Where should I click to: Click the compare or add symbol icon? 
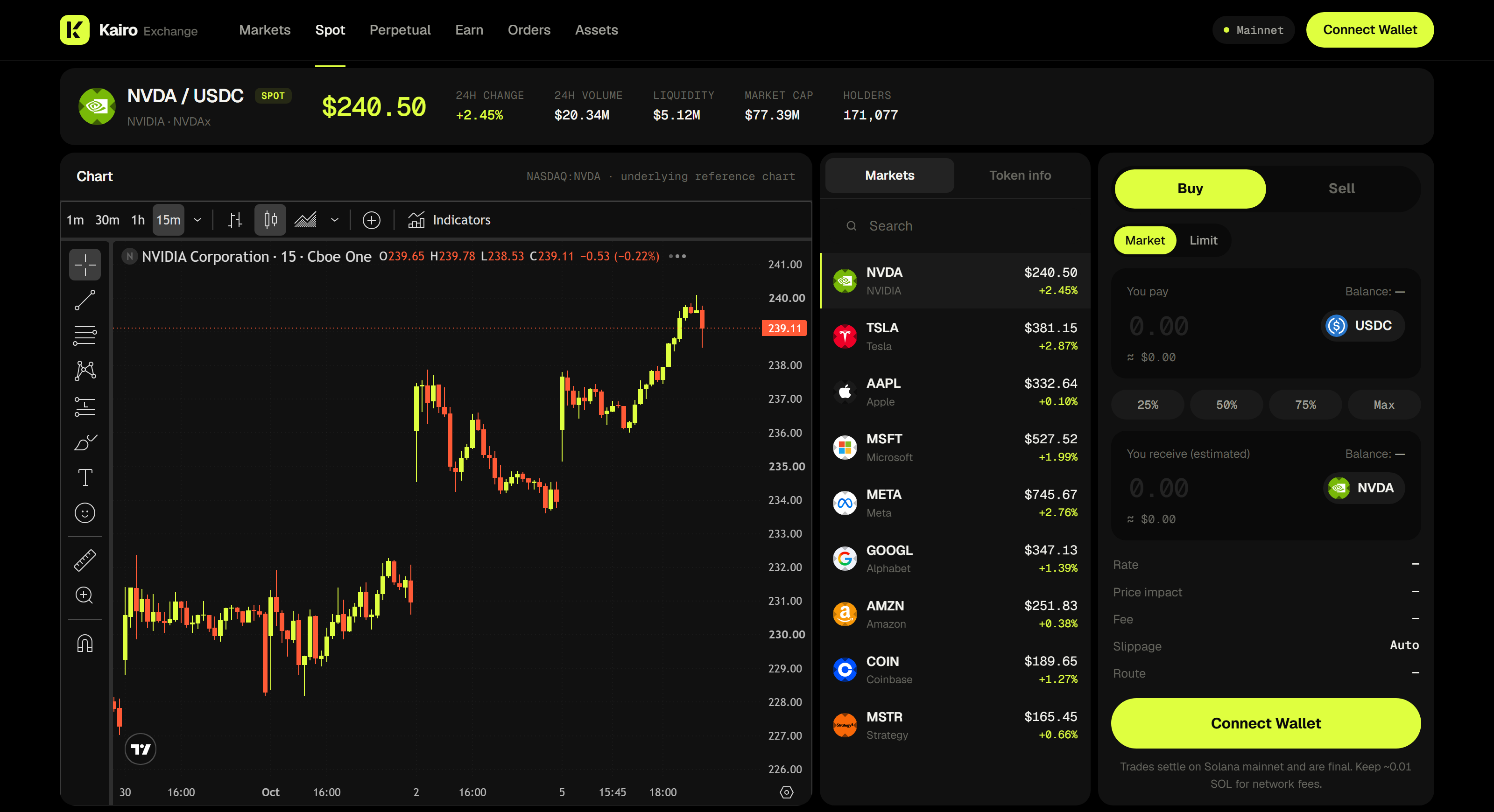click(371, 220)
